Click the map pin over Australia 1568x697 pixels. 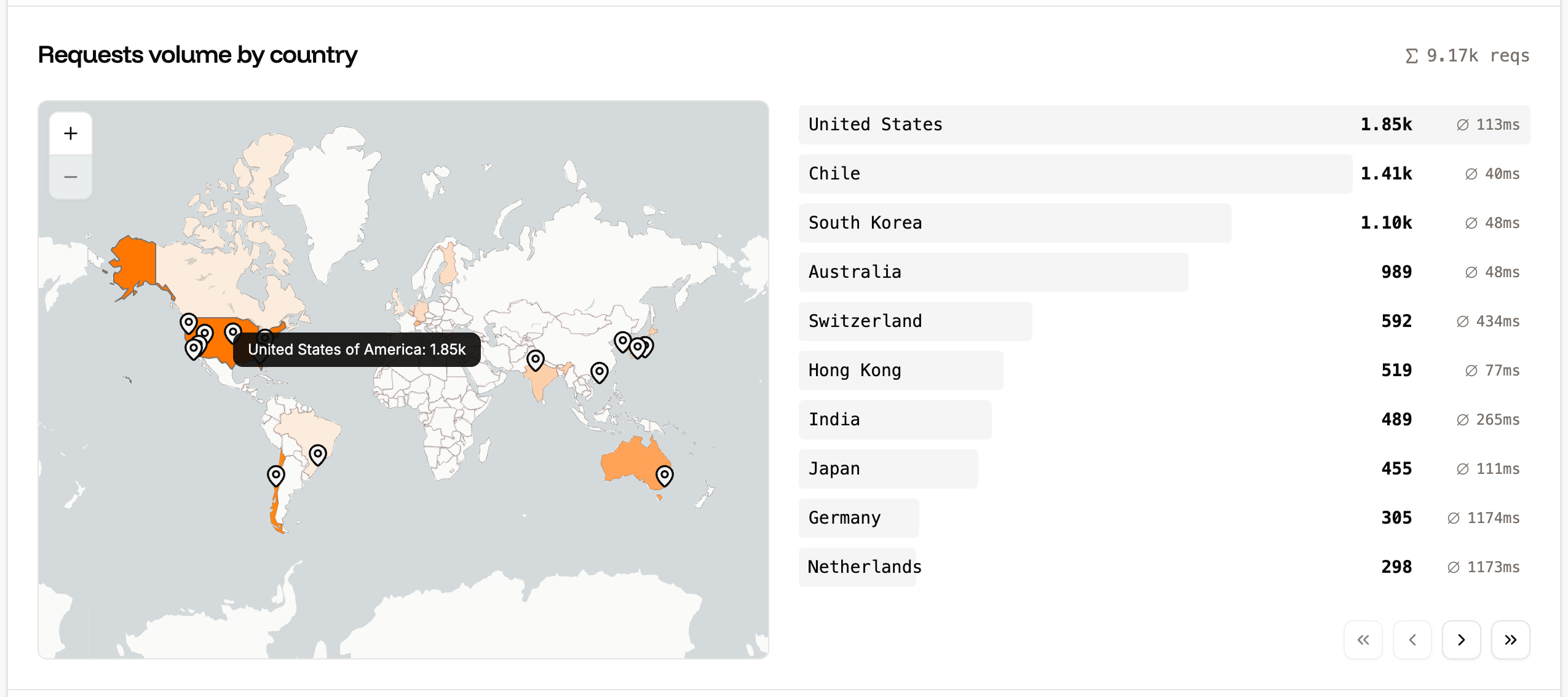pyautogui.click(x=665, y=475)
